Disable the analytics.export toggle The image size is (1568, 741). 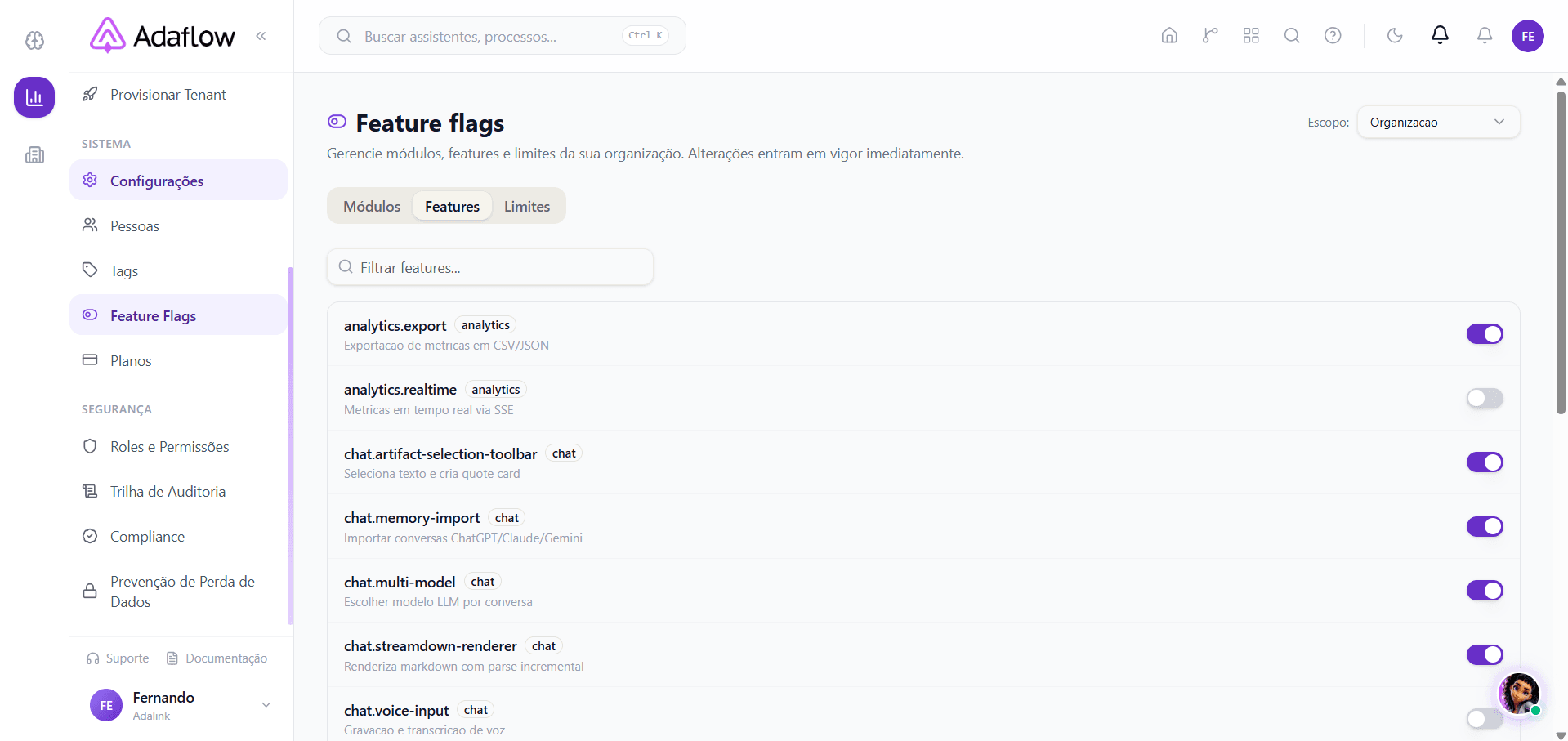tap(1485, 333)
